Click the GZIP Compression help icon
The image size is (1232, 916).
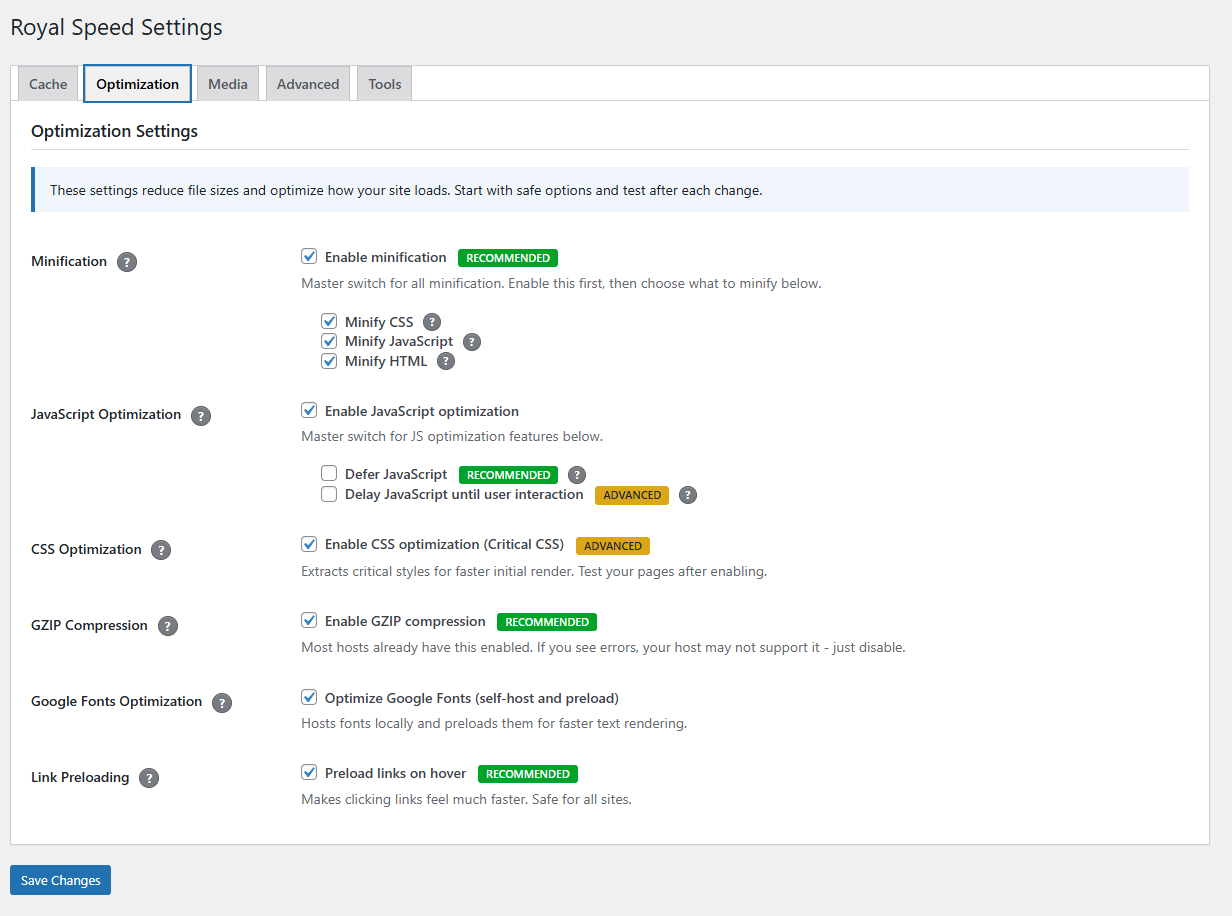[167, 625]
